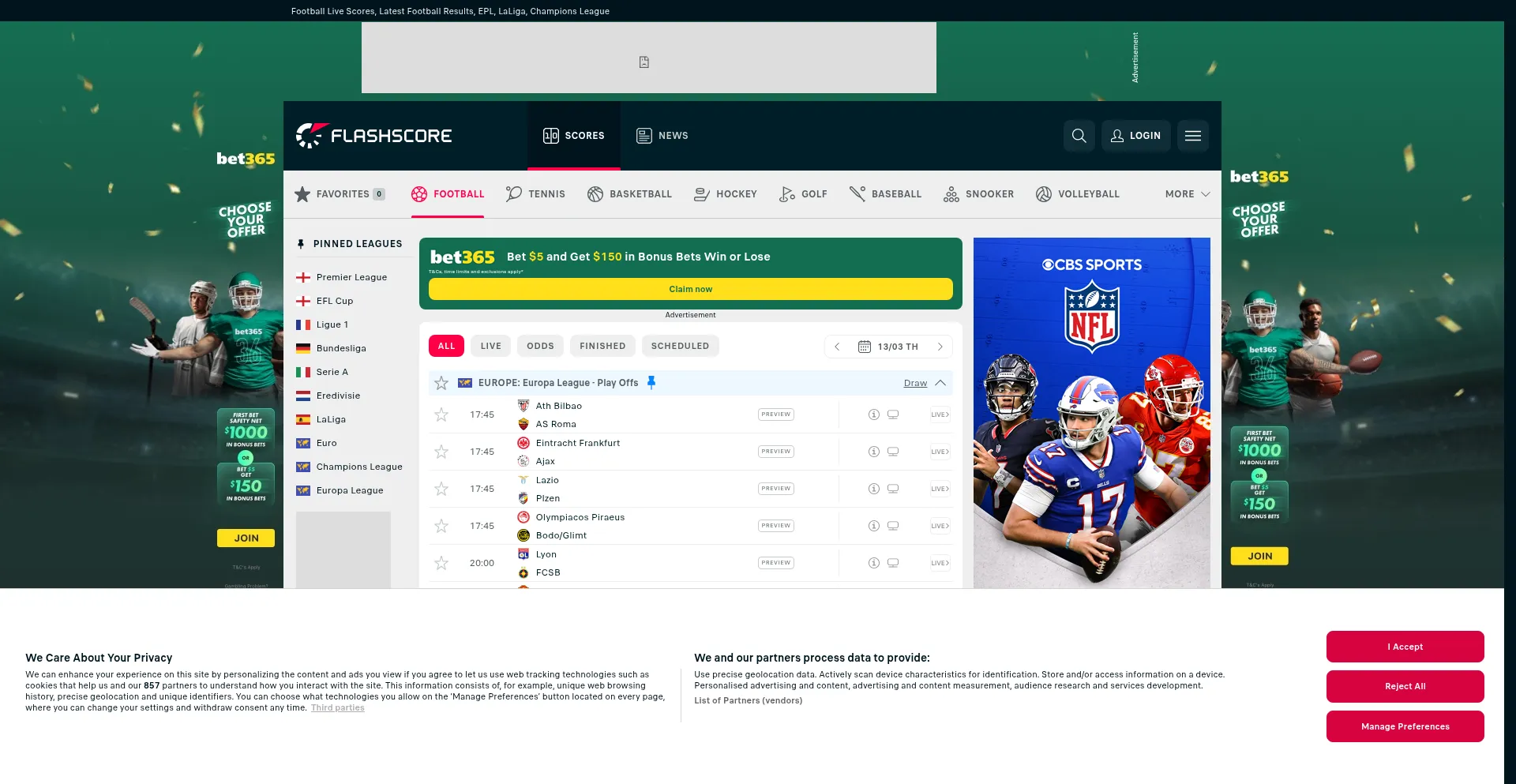The image size is (1516, 784).
Task: Favorite the Ath Bilbao vs AS Roma match
Action: point(441,415)
